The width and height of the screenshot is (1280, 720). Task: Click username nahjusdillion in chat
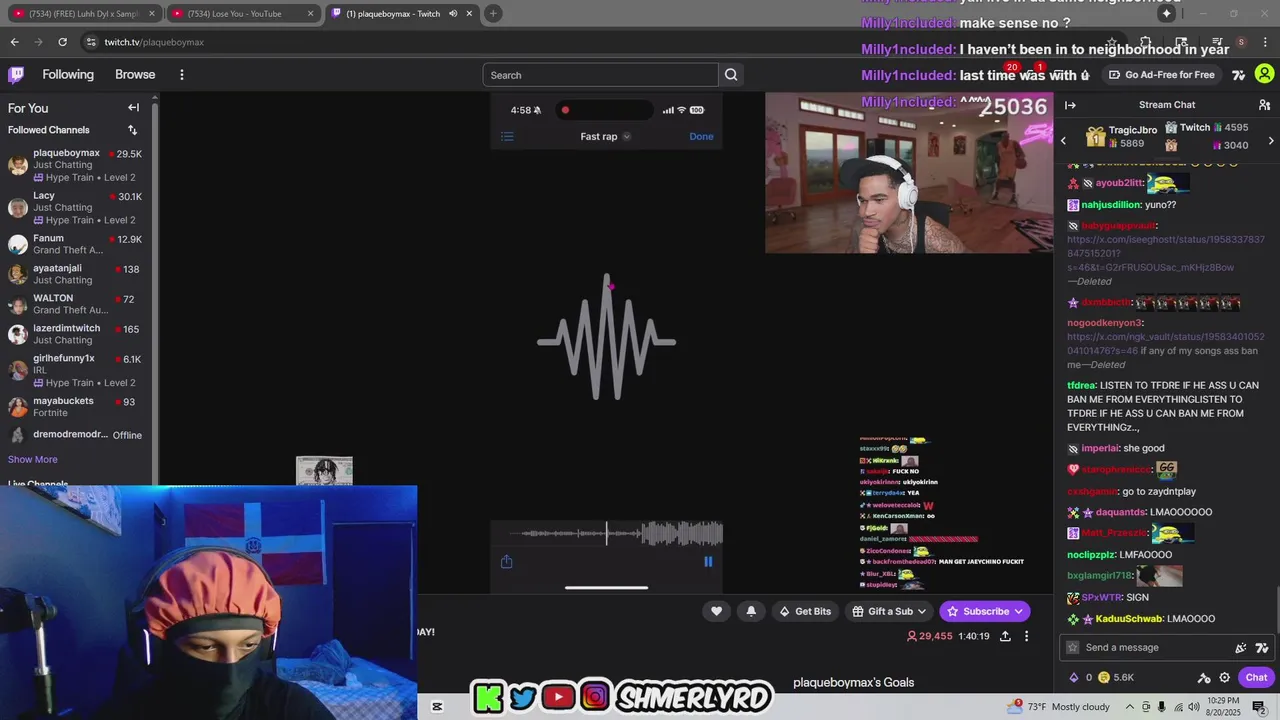pyautogui.click(x=1111, y=205)
